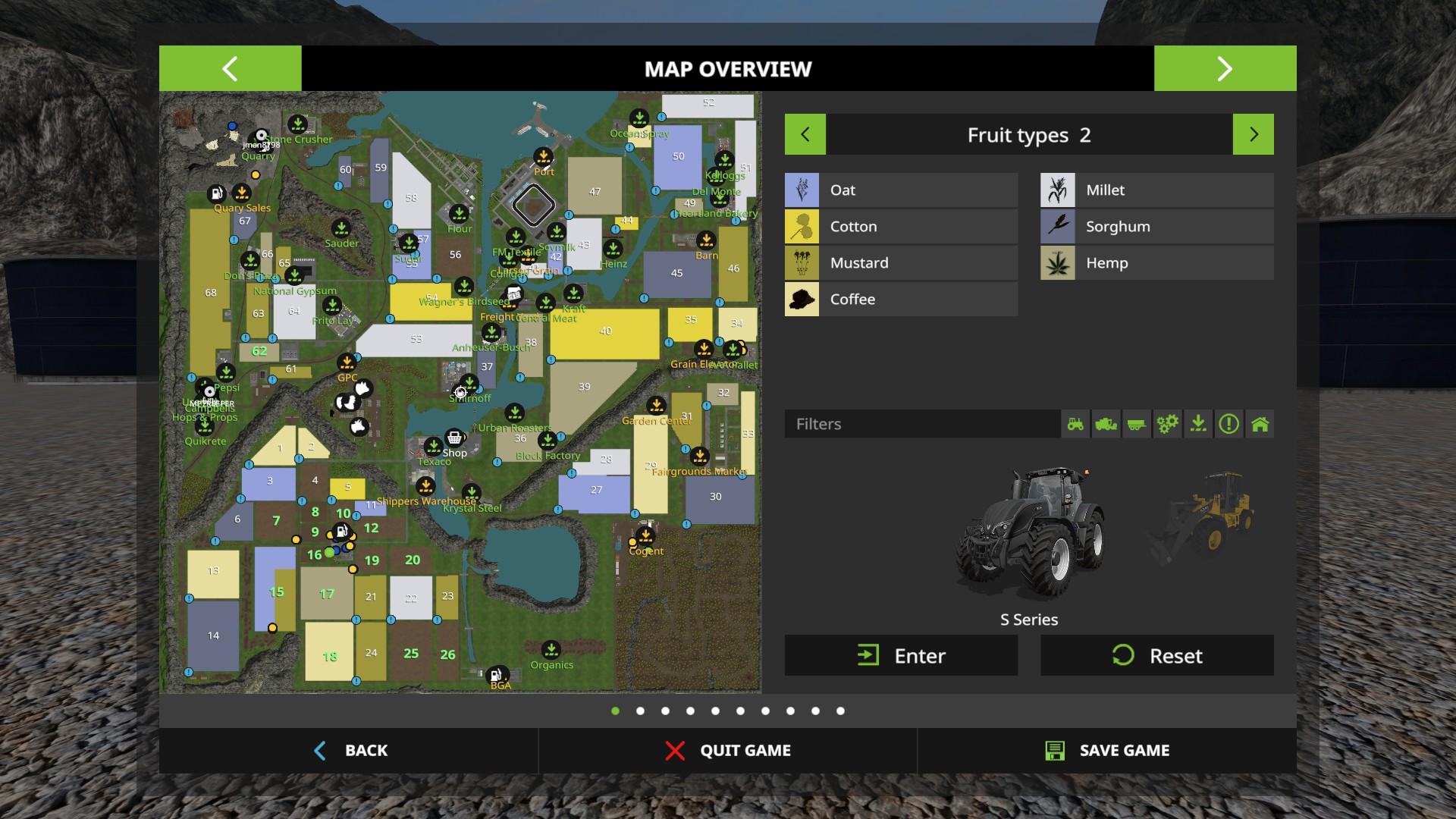1456x819 pixels.
Task: Click the Shop basket icon on map
Action: [x=454, y=438]
